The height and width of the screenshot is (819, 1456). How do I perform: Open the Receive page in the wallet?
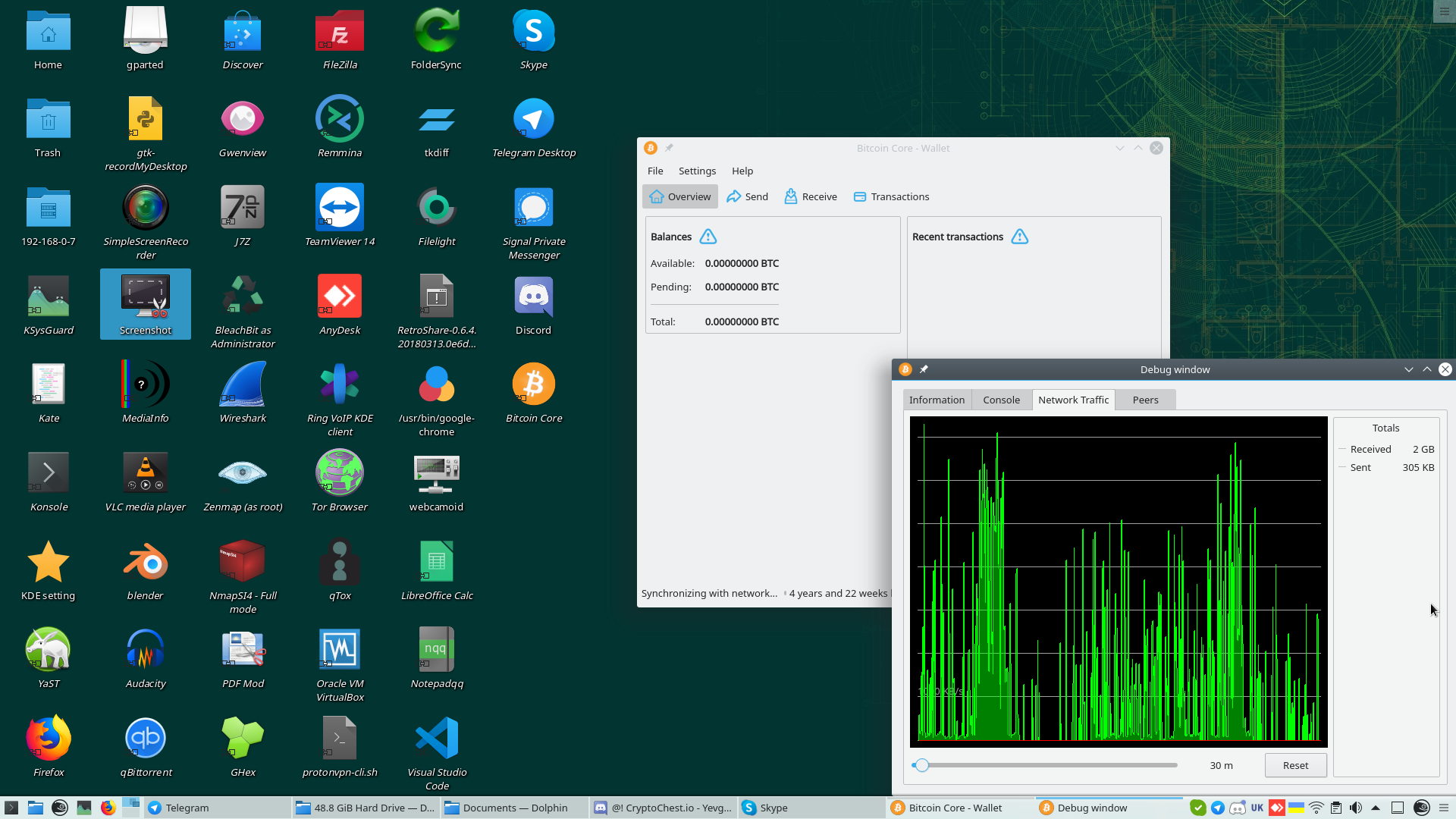[x=810, y=196]
